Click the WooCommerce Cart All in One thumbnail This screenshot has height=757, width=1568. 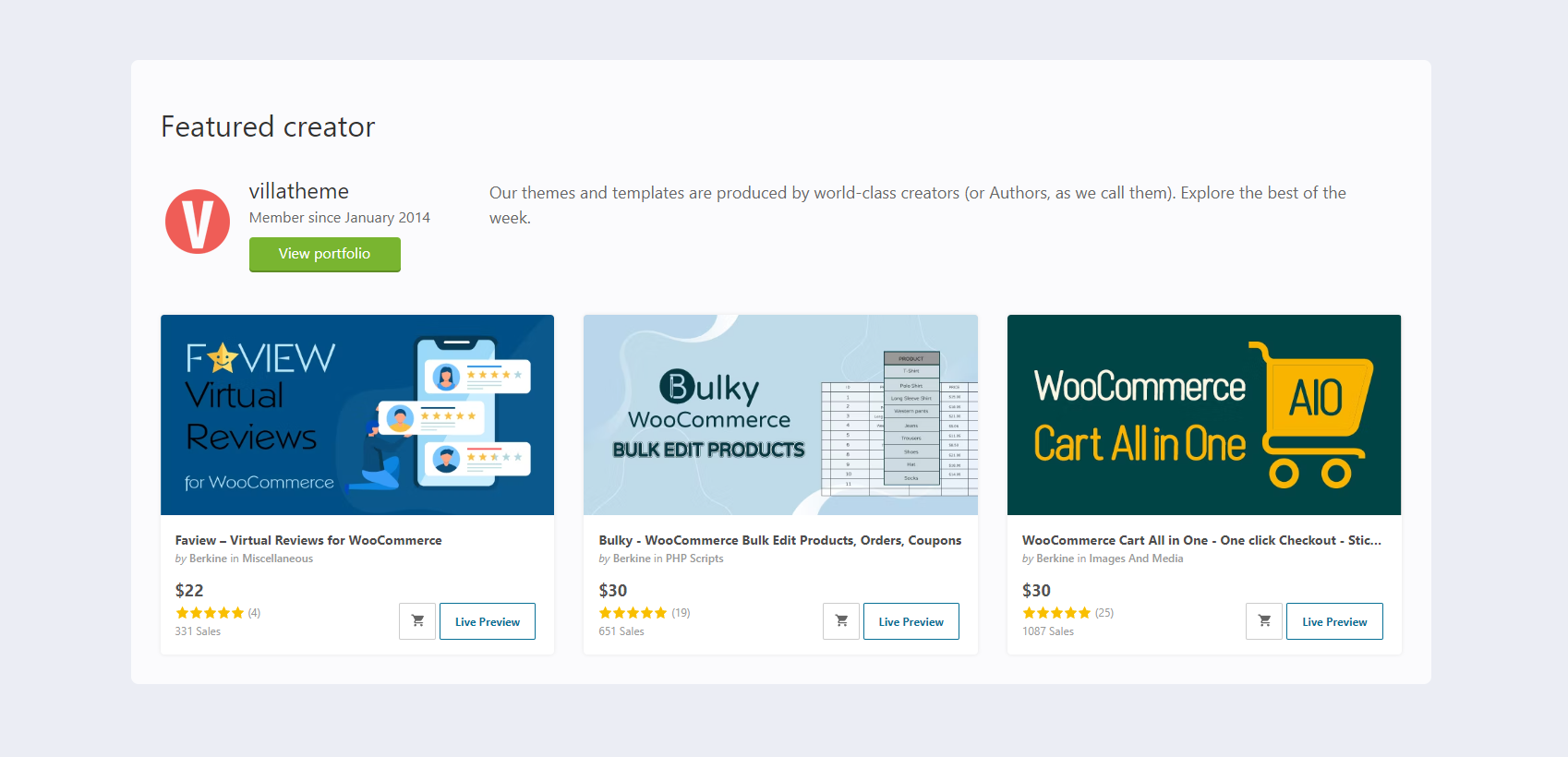pyautogui.click(x=1204, y=415)
